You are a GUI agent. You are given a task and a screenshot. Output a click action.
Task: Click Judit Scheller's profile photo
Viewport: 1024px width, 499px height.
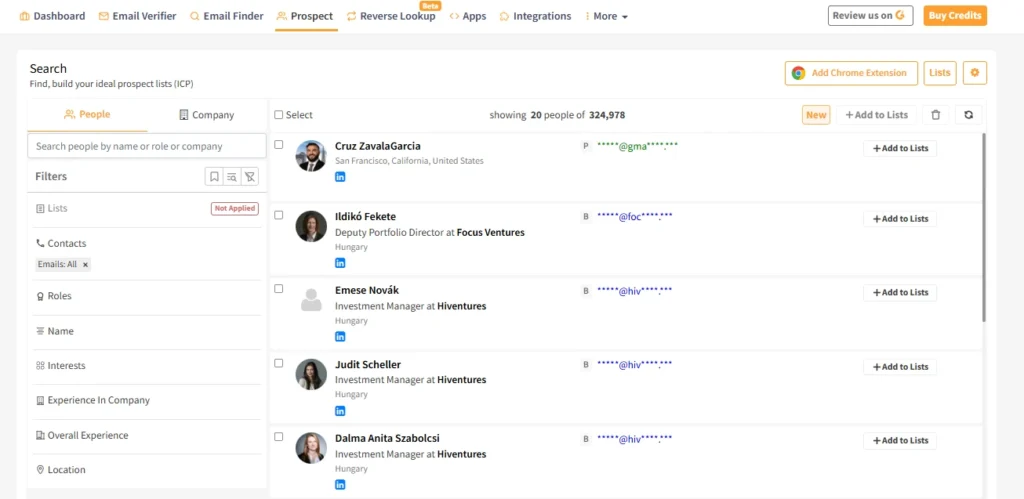(311, 374)
